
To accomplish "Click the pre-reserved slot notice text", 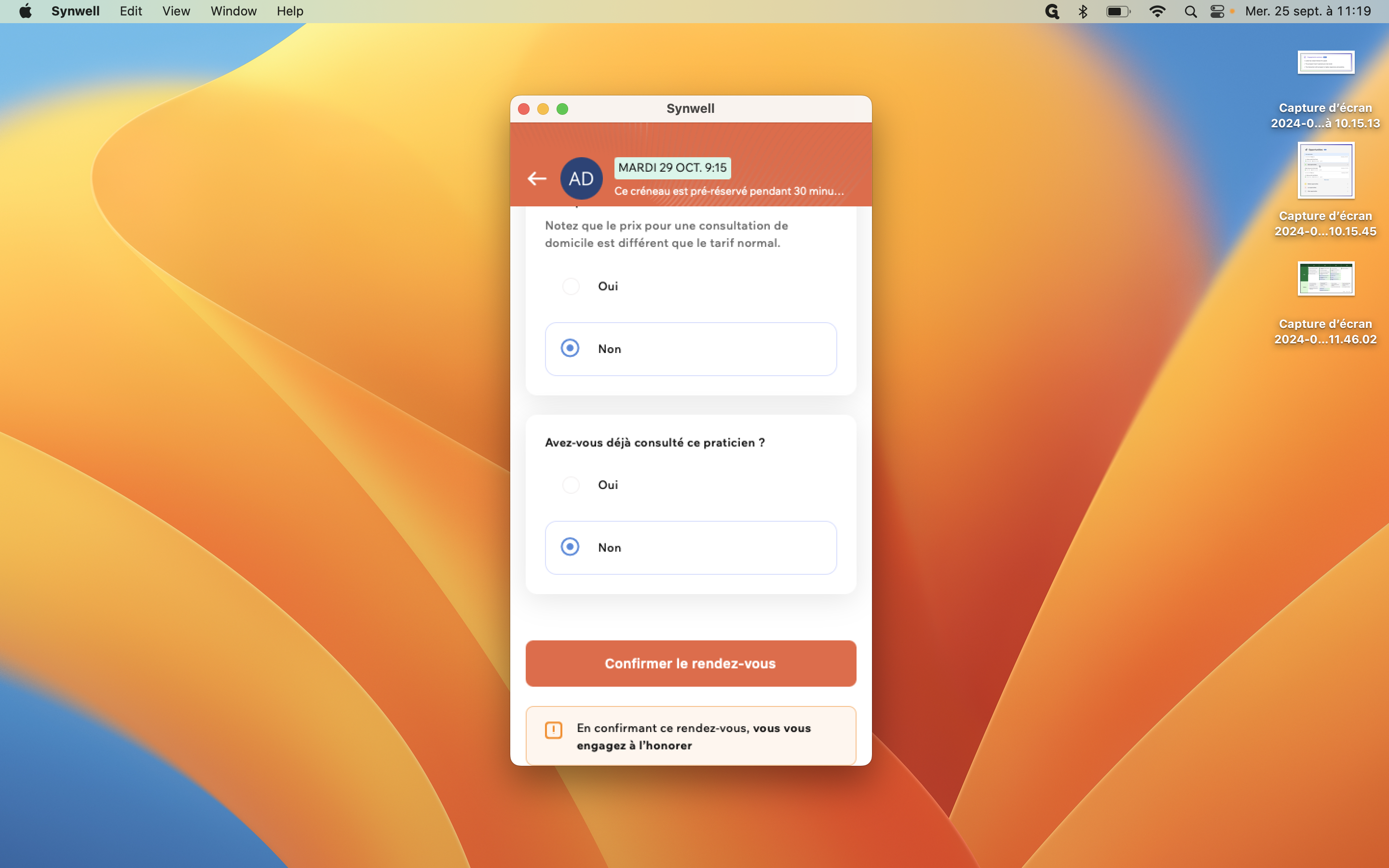I will click(x=729, y=190).
